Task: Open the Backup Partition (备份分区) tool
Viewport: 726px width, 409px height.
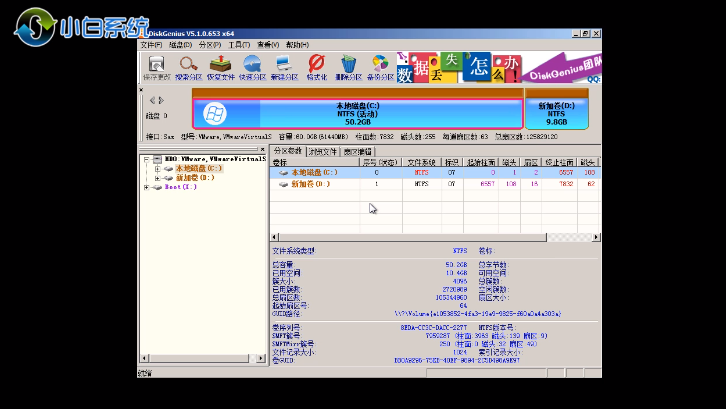Action: click(x=380, y=68)
